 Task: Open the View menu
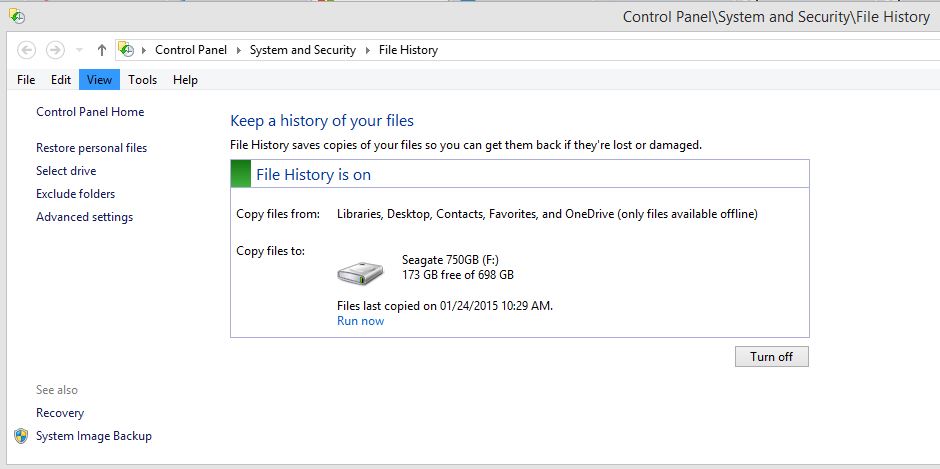point(100,80)
